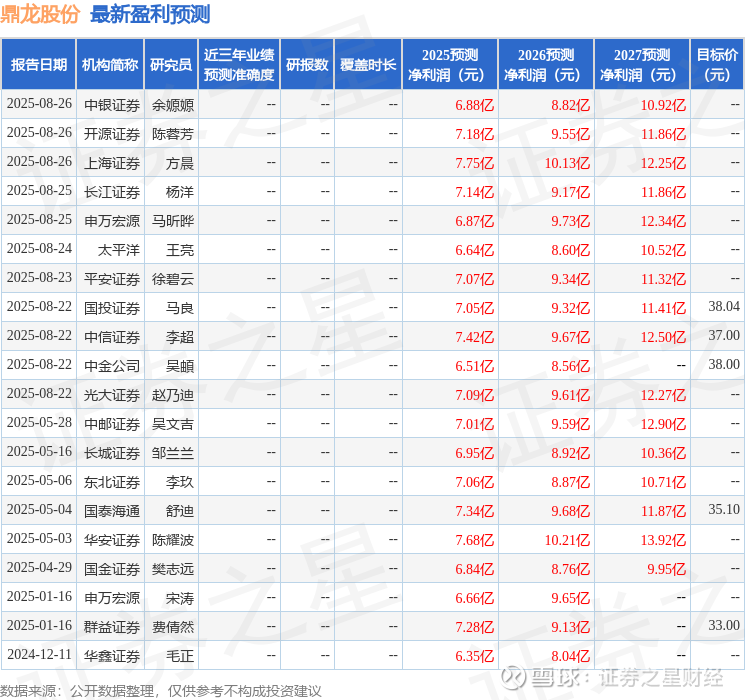Viewport: 745px width, 700px height.
Task: Click analyst name 费倩然
Action: [x=173, y=627]
